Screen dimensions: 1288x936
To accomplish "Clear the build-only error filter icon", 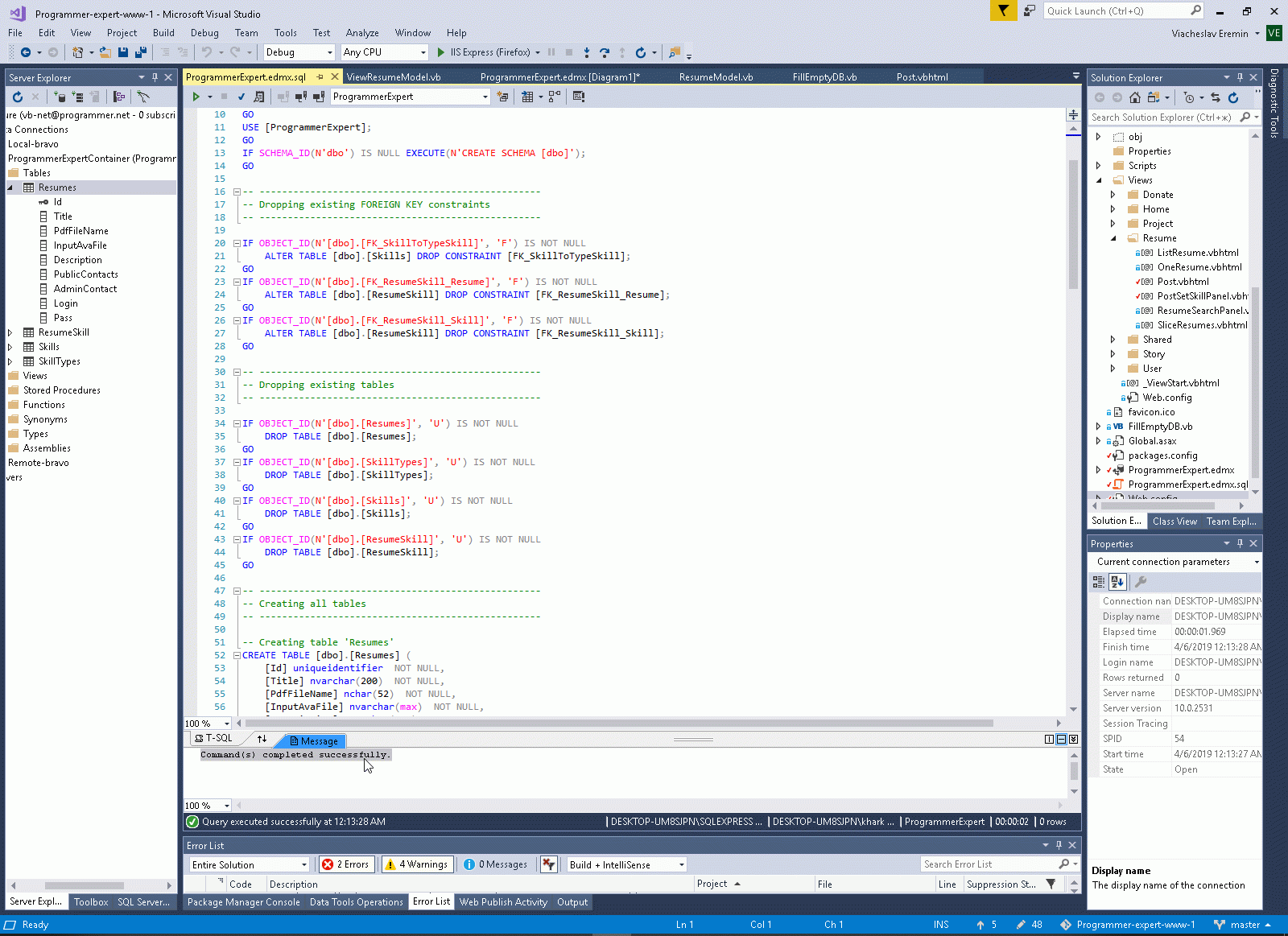I will click(549, 864).
